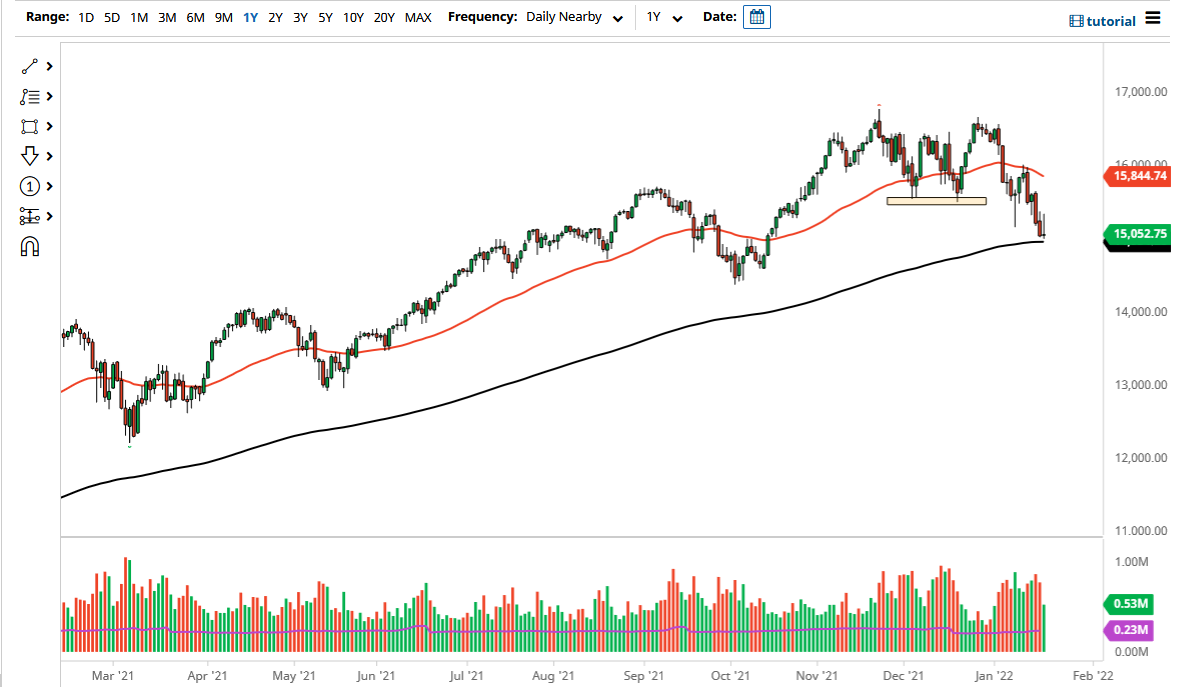This screenshot has width=1181, height=687.
Task: Select the arrow annotation tool
Action: (30, 156)
